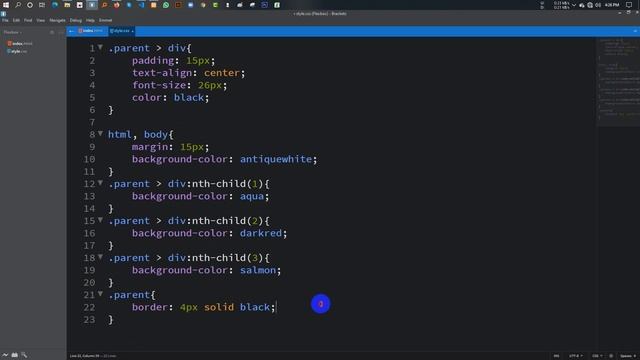Click the sidebar gear icon beside project name
640x360 pixels.
(x=52, y=32)
